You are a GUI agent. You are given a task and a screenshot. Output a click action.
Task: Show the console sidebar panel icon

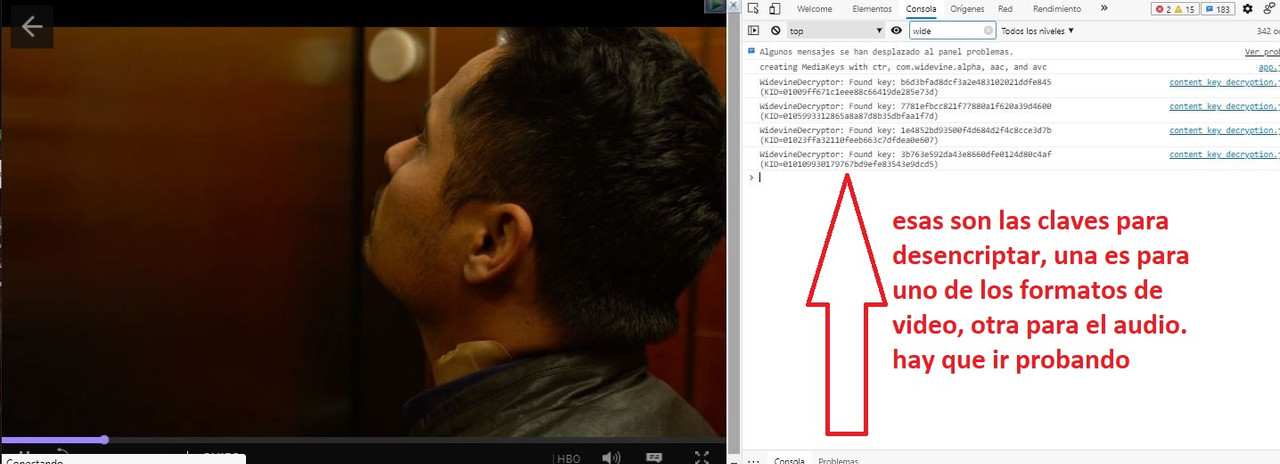tap(754, 31)
